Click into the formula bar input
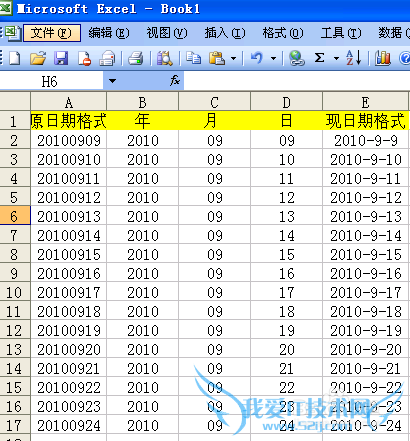This screenshot has width=410, height=441. point(297,81)
